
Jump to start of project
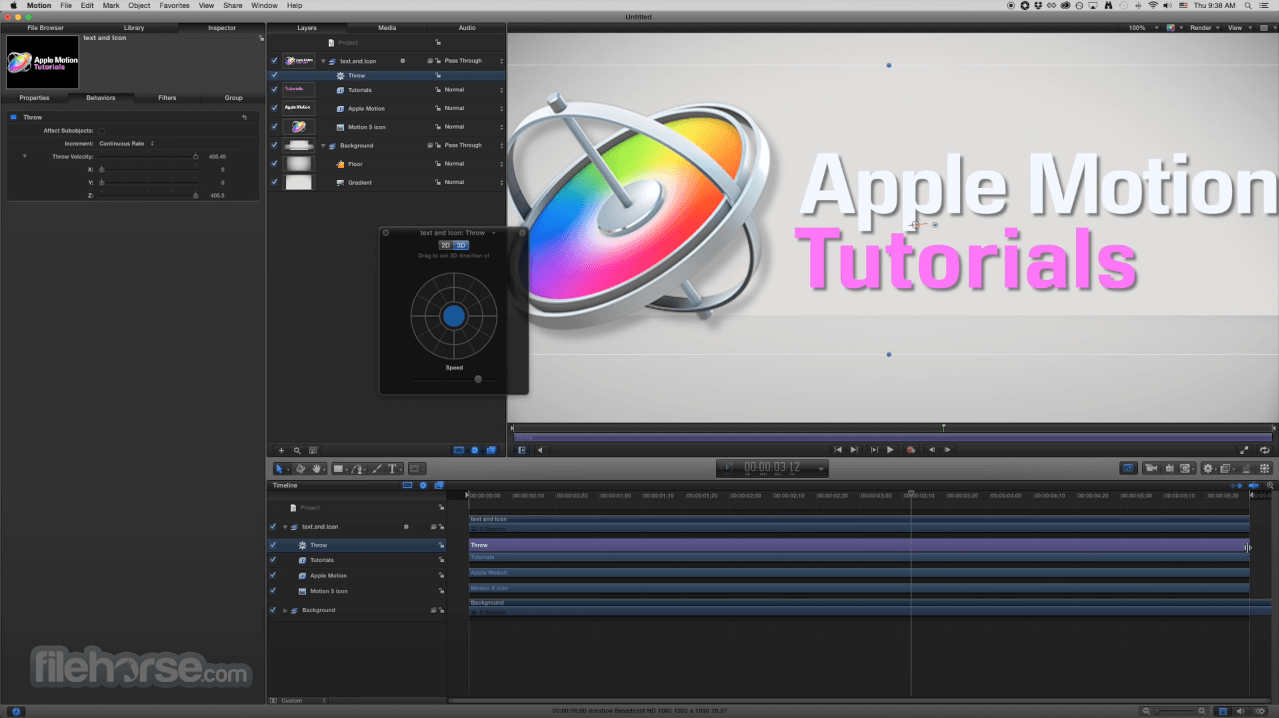pyautogui.click(x=838, y=450)
